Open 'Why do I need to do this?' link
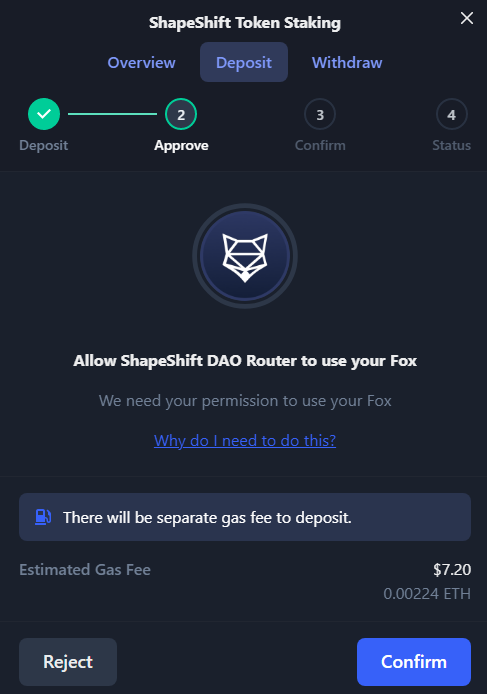 pyautogui.click(x=245, y=441)
